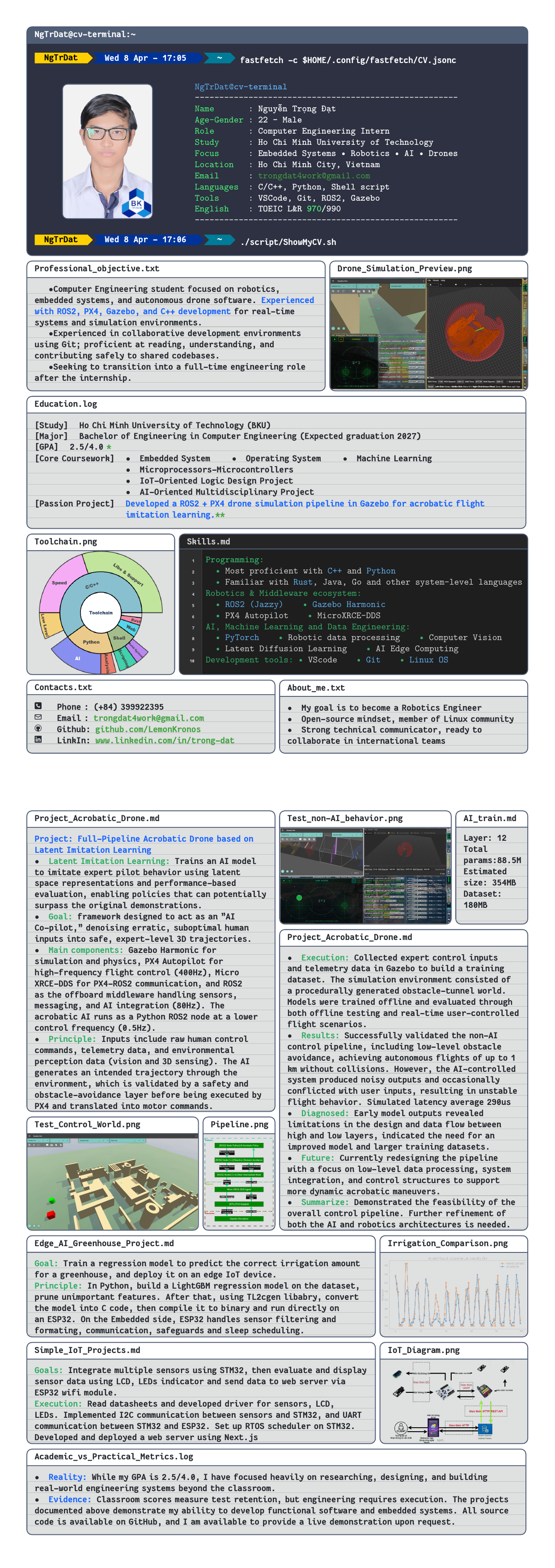Click 'ROS2 (Jazzy)' in Skills.md
Image resolution: width=555 pixels, height=1568 pixels.
(254, 604)
